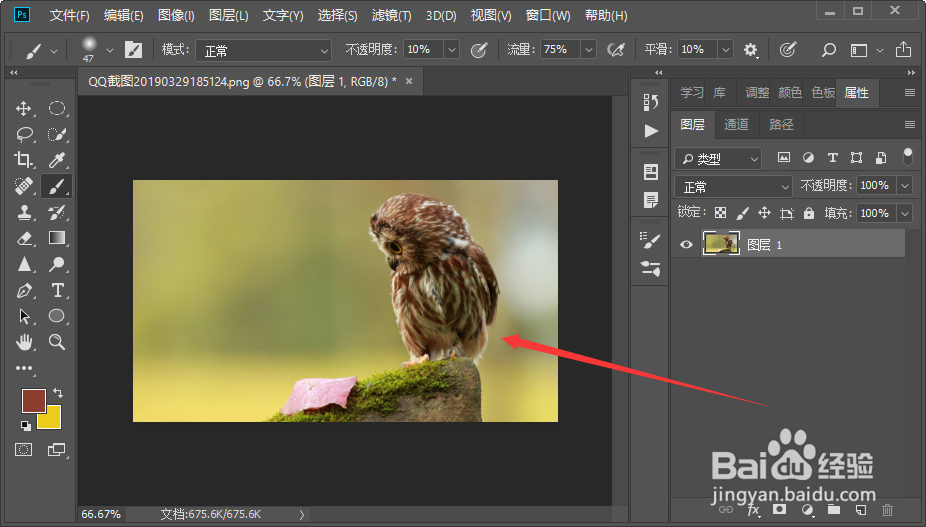926x527 pixels.
Task: Switch to the 通道 tab
Action: [x=736, y=124]
